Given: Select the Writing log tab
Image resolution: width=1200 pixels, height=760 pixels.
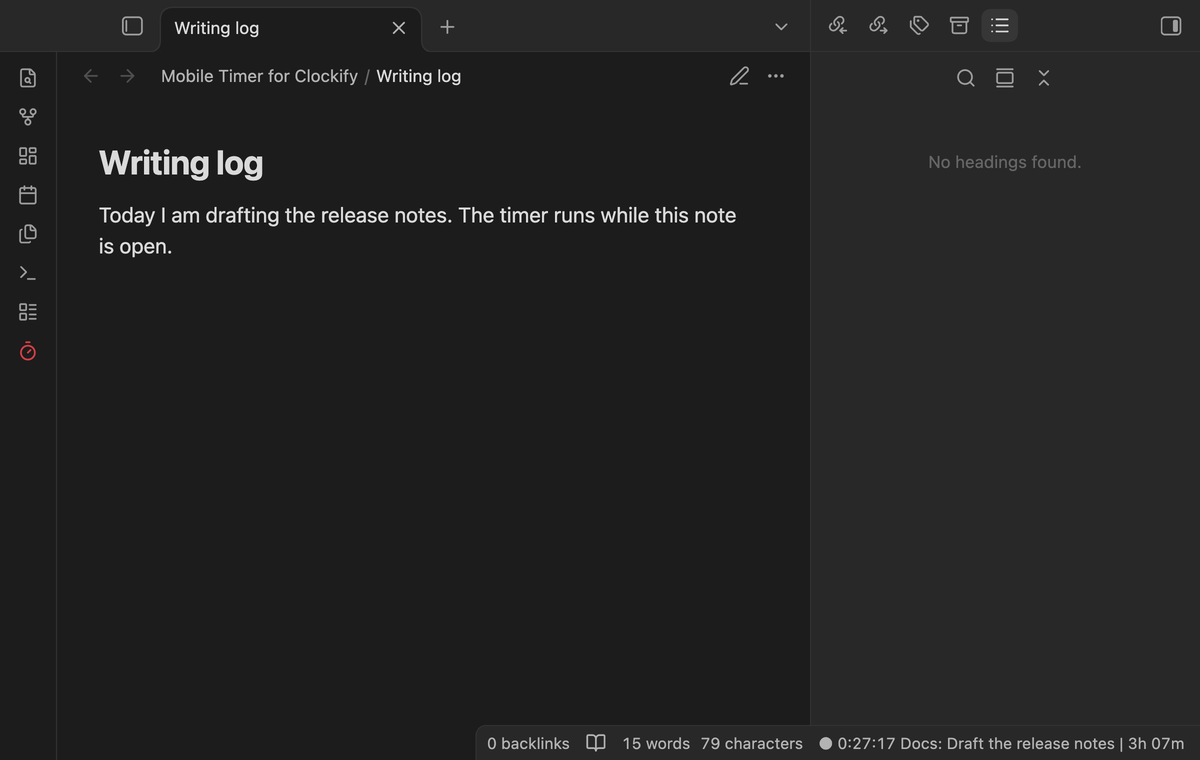Looking at the screenshot, I should [x=290, y=28].
